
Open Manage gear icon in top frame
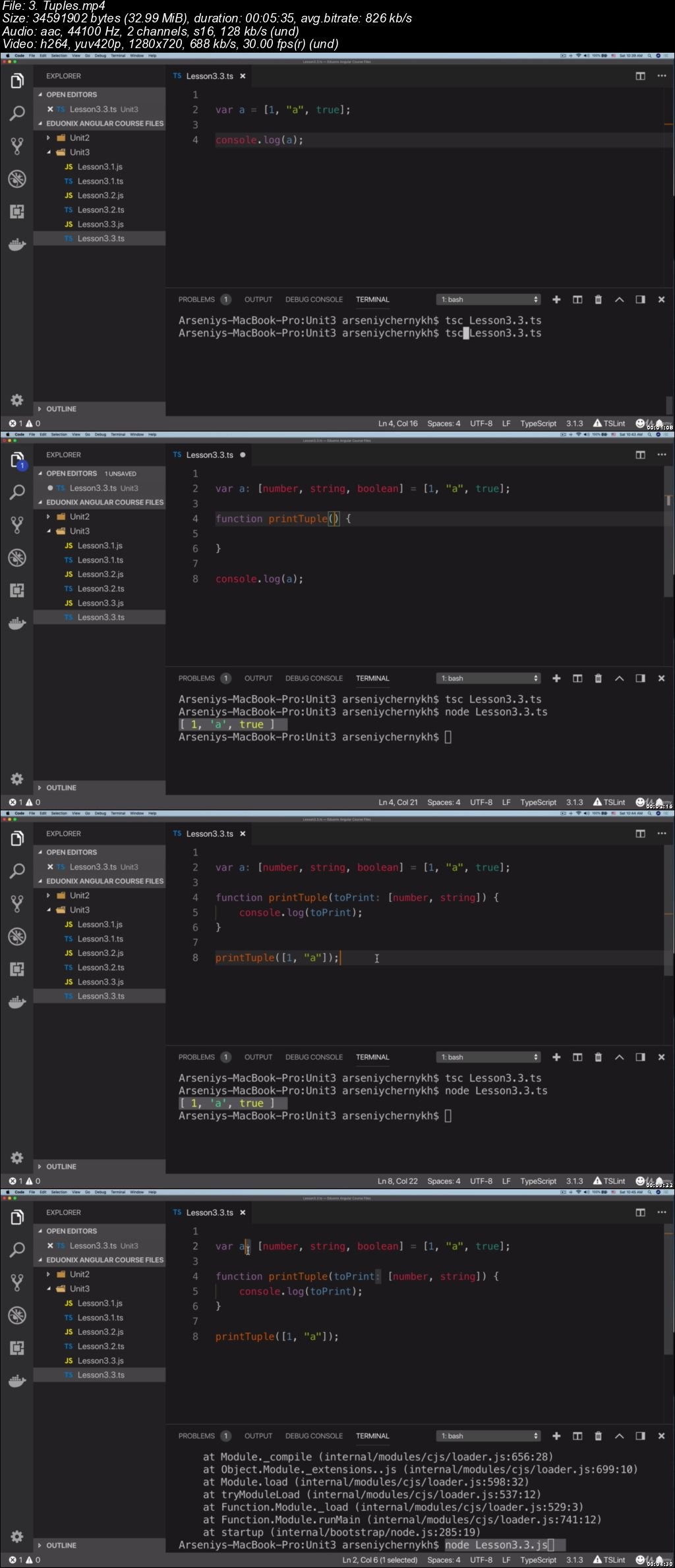click(17, 400)
